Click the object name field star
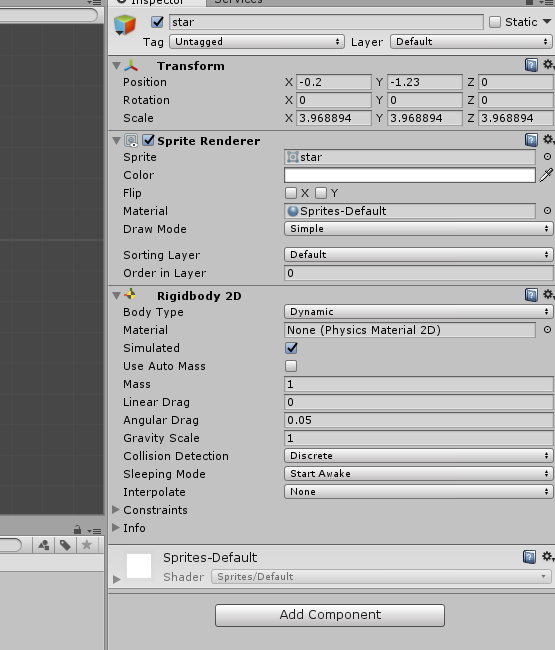 (x=326, y=22)
